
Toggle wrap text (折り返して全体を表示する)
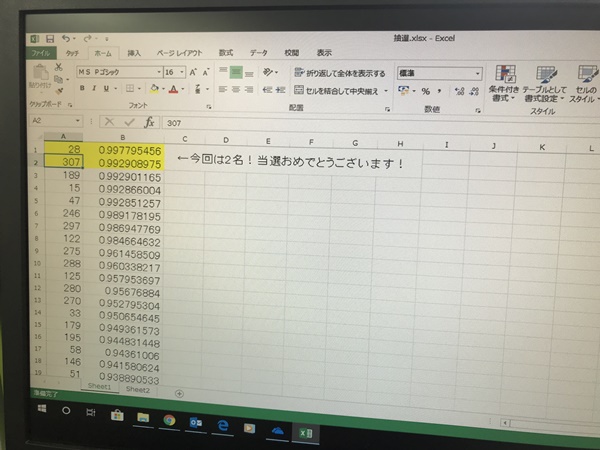tap(340, 73)
